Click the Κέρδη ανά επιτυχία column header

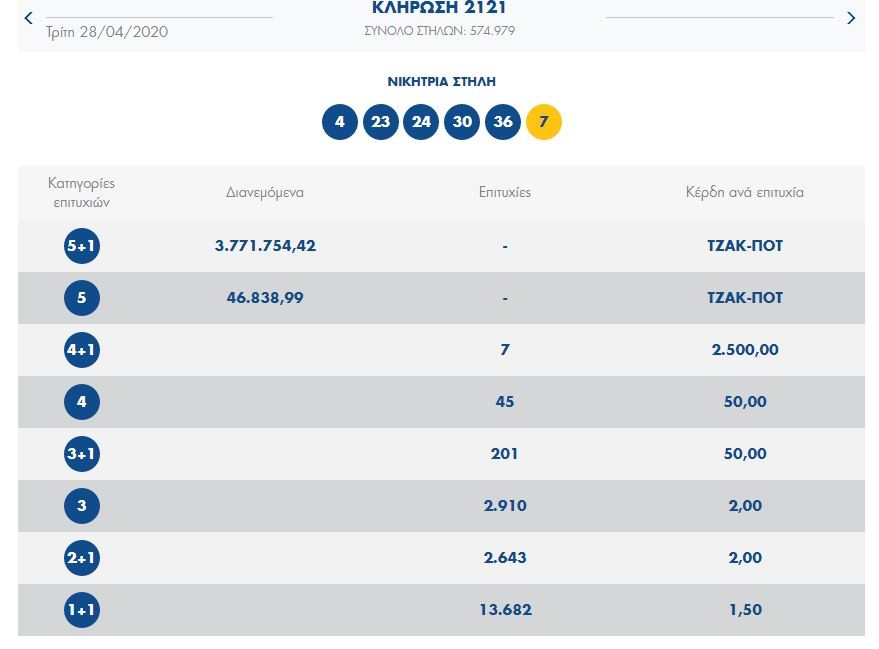tap(744, 192)
